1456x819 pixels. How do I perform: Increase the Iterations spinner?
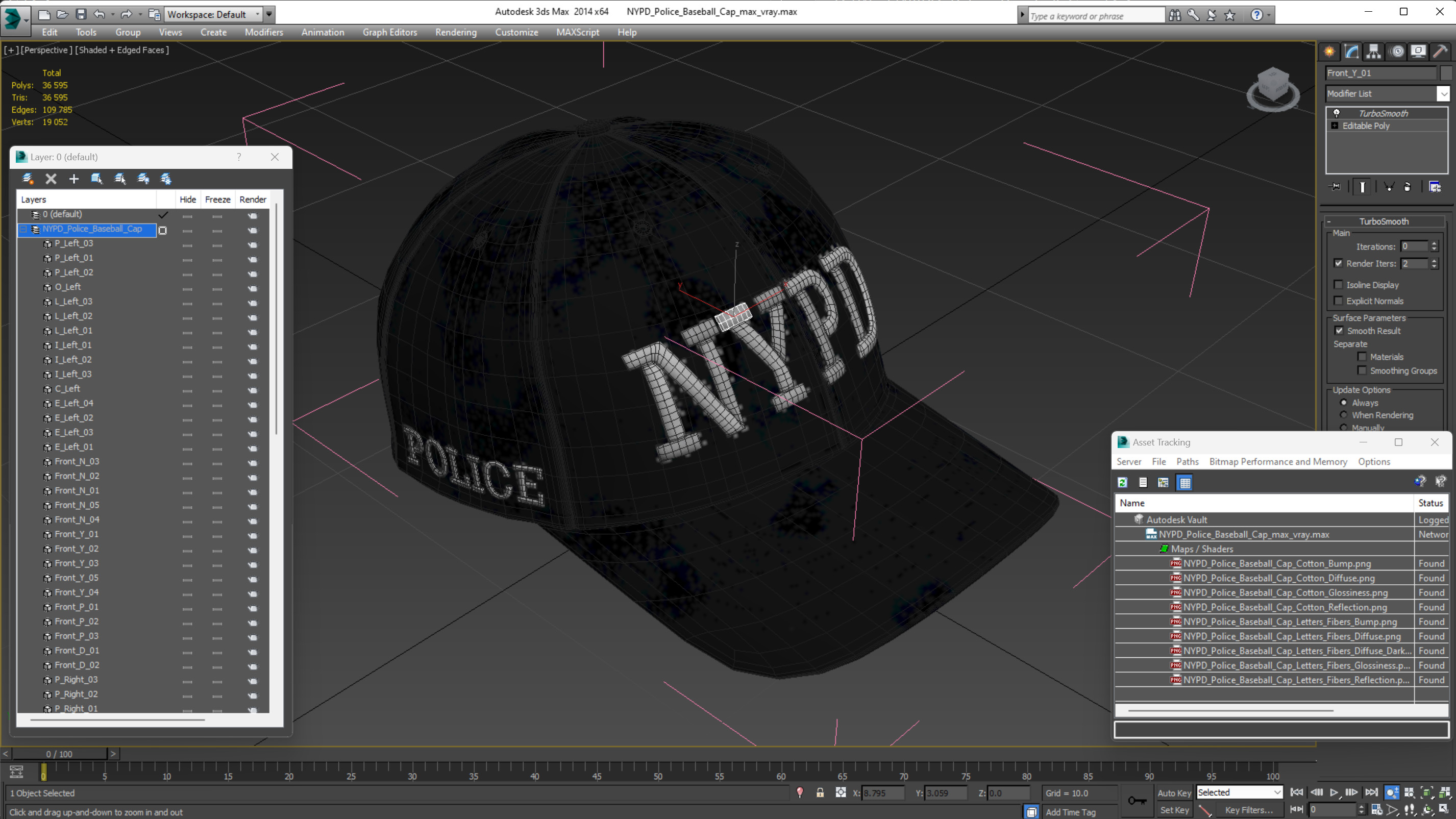pyautogui.click(x=1434, y=243)
